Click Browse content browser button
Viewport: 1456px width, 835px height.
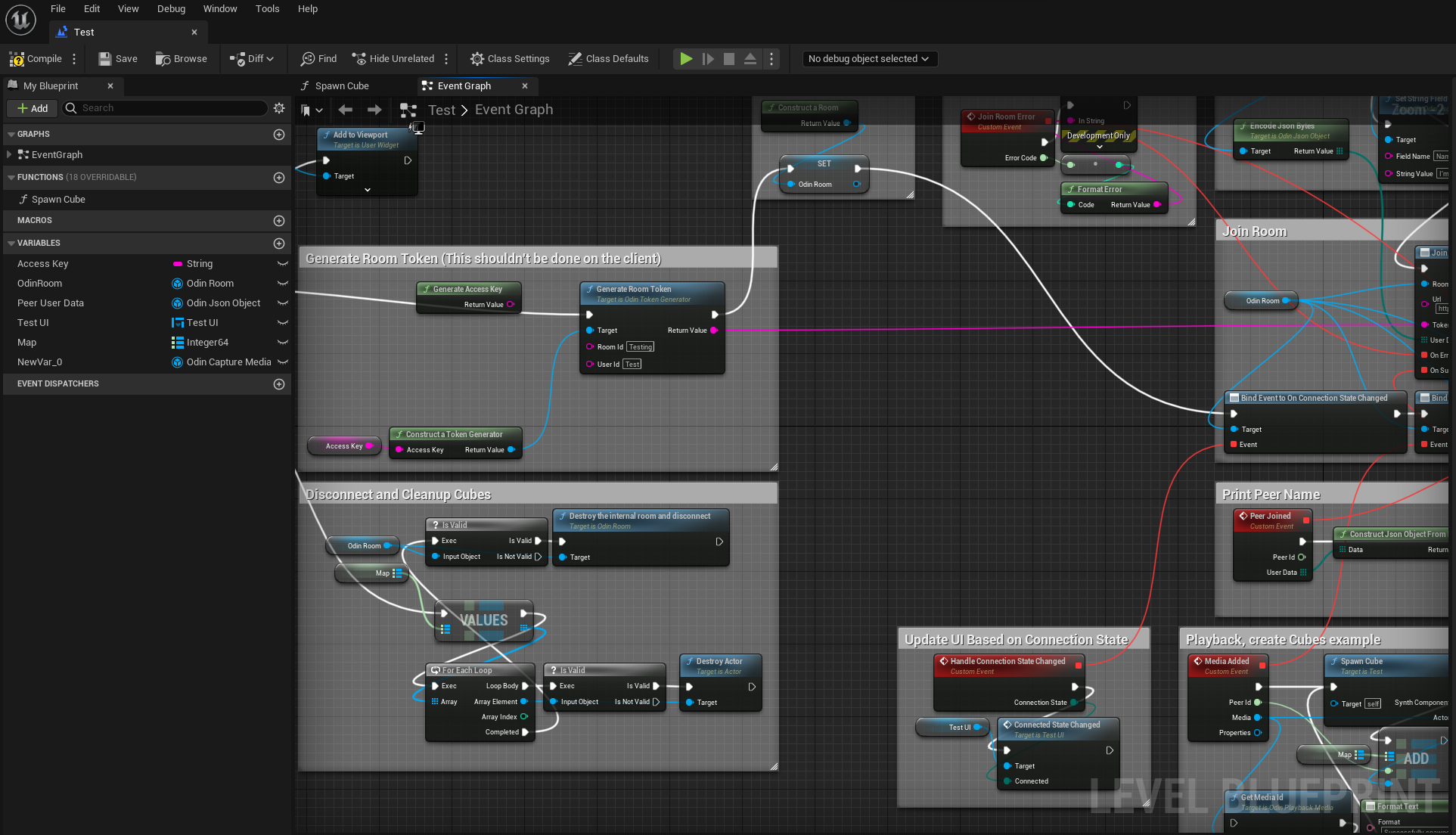182,58
